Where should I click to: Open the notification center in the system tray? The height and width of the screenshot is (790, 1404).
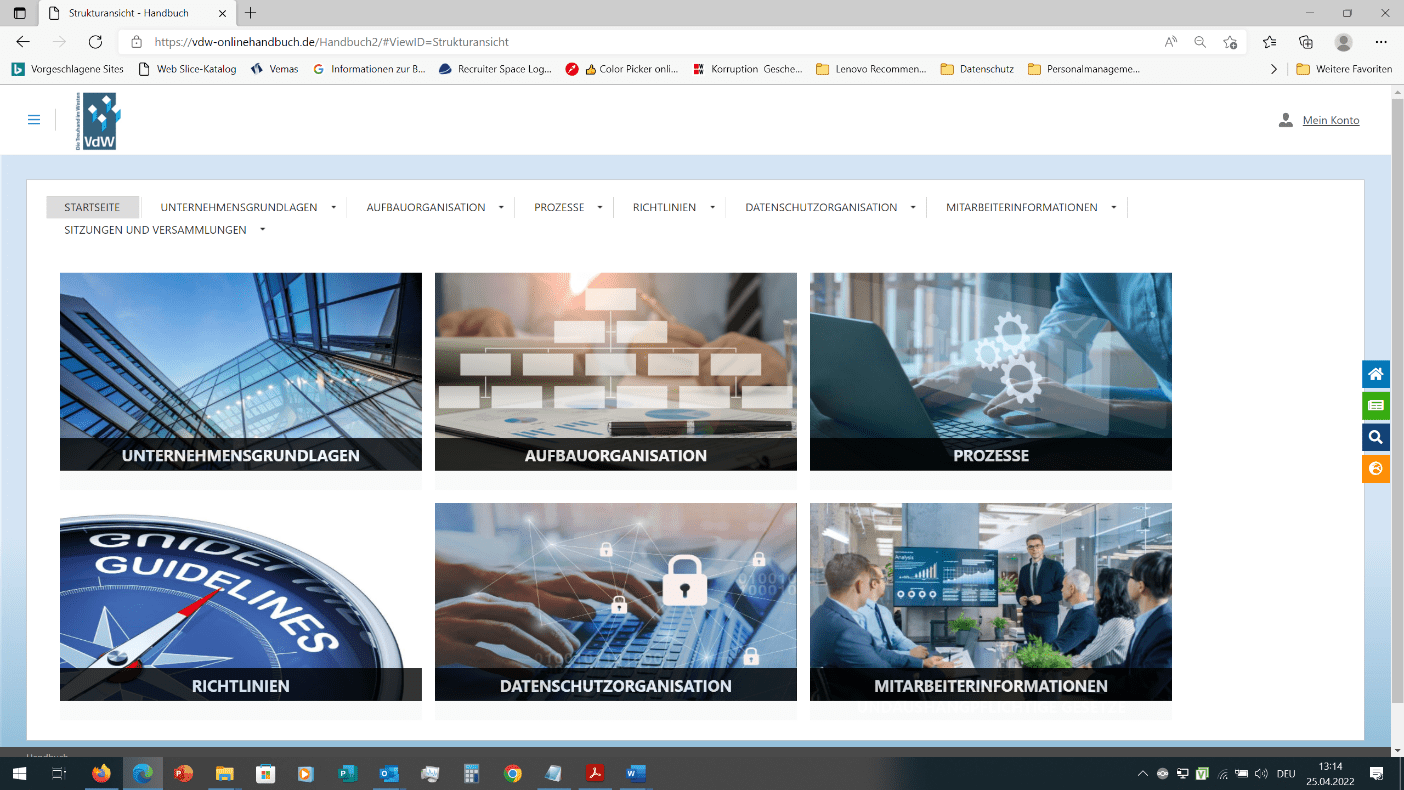click(x=1376, y=773)
